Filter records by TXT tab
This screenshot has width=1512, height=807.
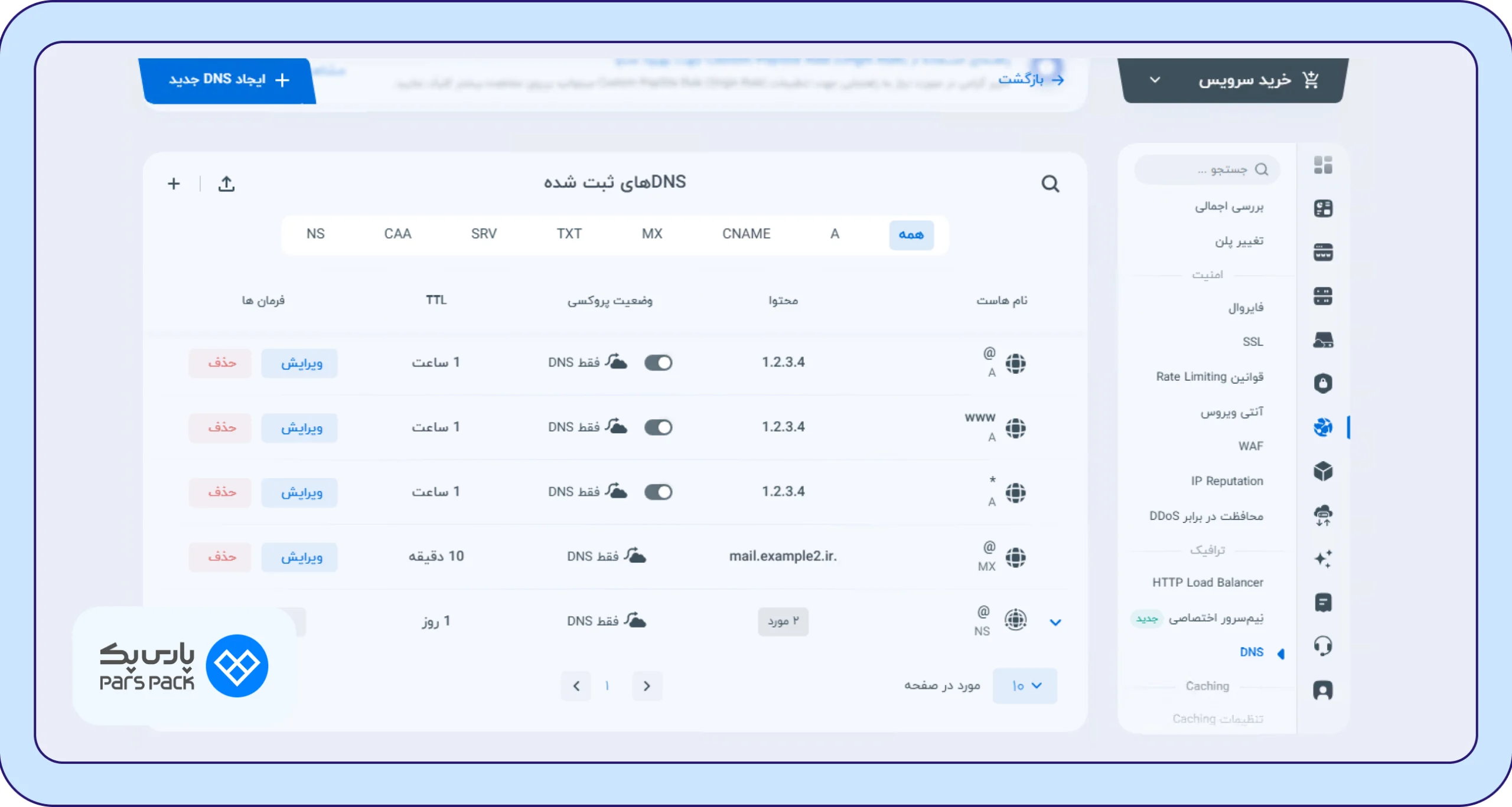coord(569,234)
